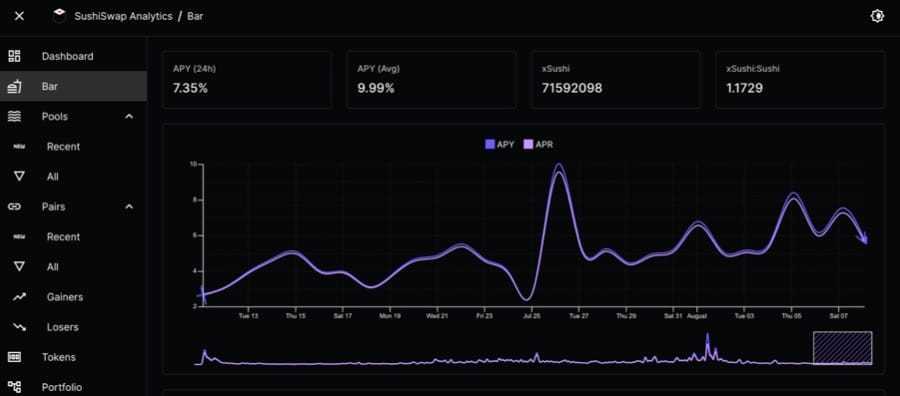Click the Losers trending-down icon
This screenshot has width=900, height=396.
tap(20, 327)
